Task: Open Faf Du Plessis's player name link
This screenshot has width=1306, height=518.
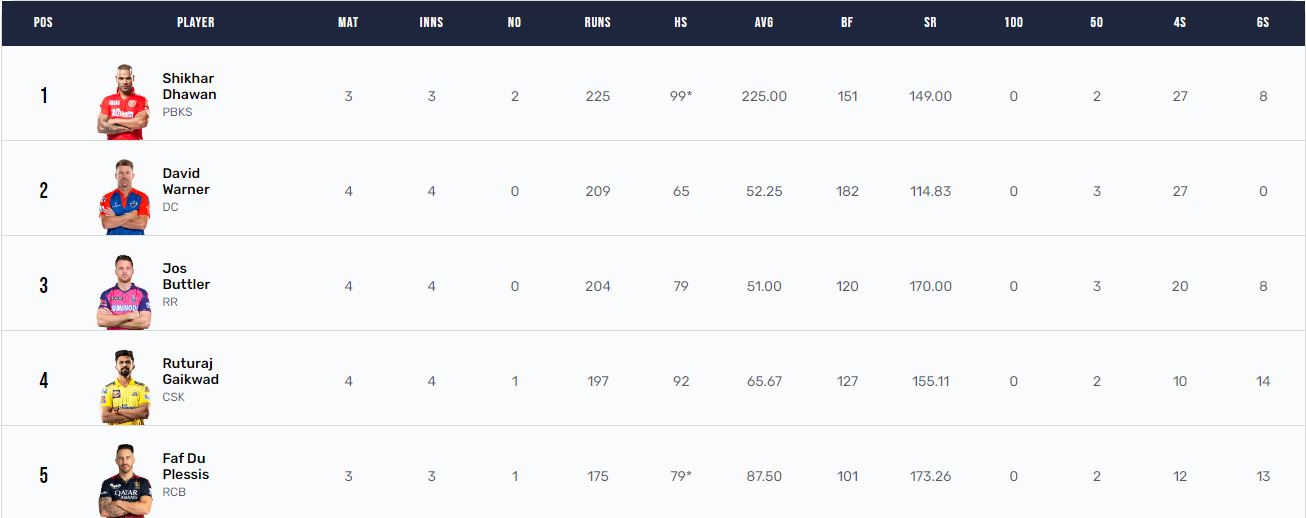Action: [x=185, y=466]
